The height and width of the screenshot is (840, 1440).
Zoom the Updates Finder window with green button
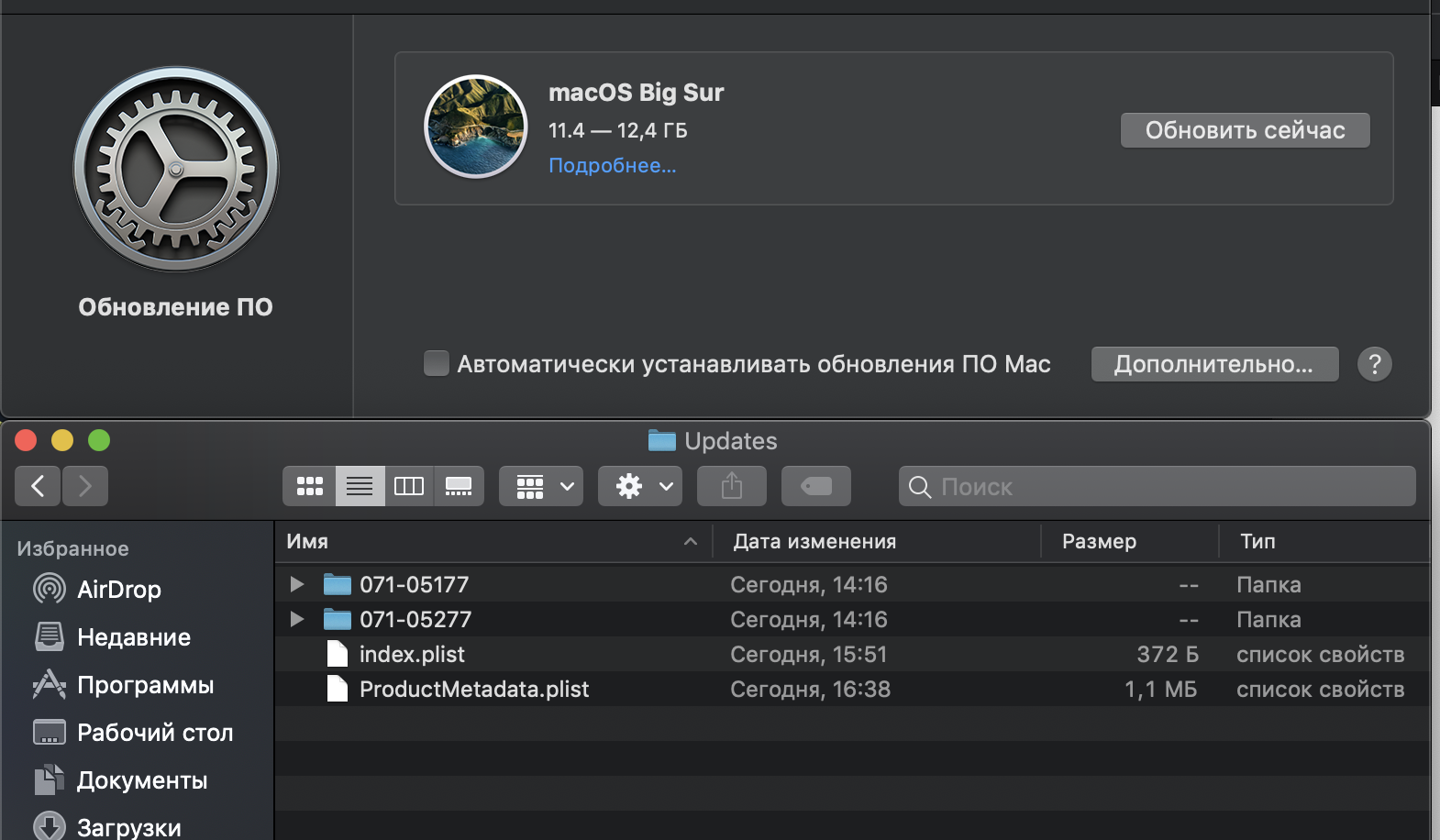tap(99, 440)
